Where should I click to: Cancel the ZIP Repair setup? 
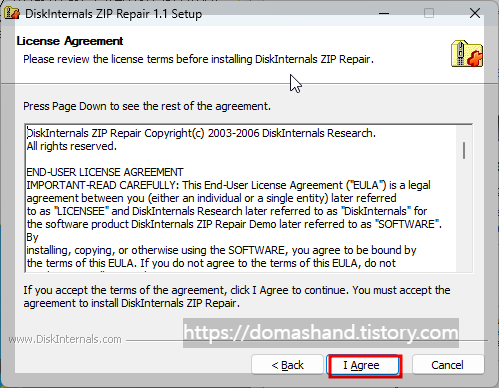click(x=447, y=365)
